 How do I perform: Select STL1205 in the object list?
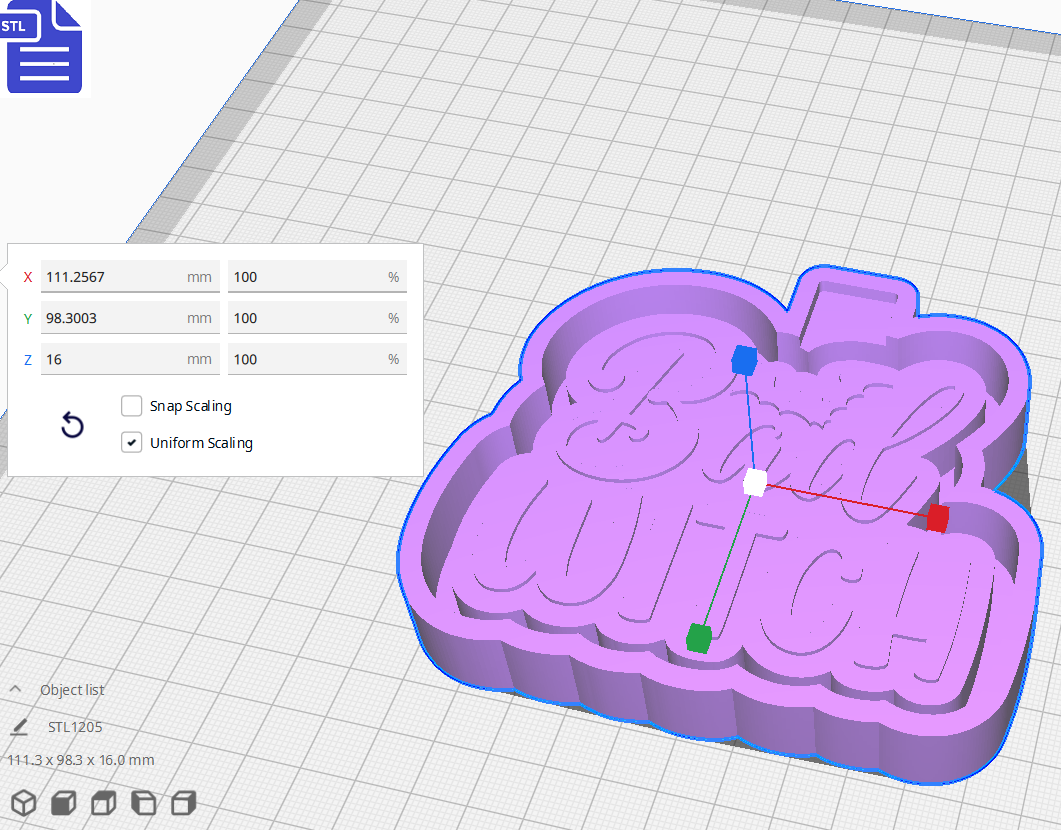[x=74, y=727]
